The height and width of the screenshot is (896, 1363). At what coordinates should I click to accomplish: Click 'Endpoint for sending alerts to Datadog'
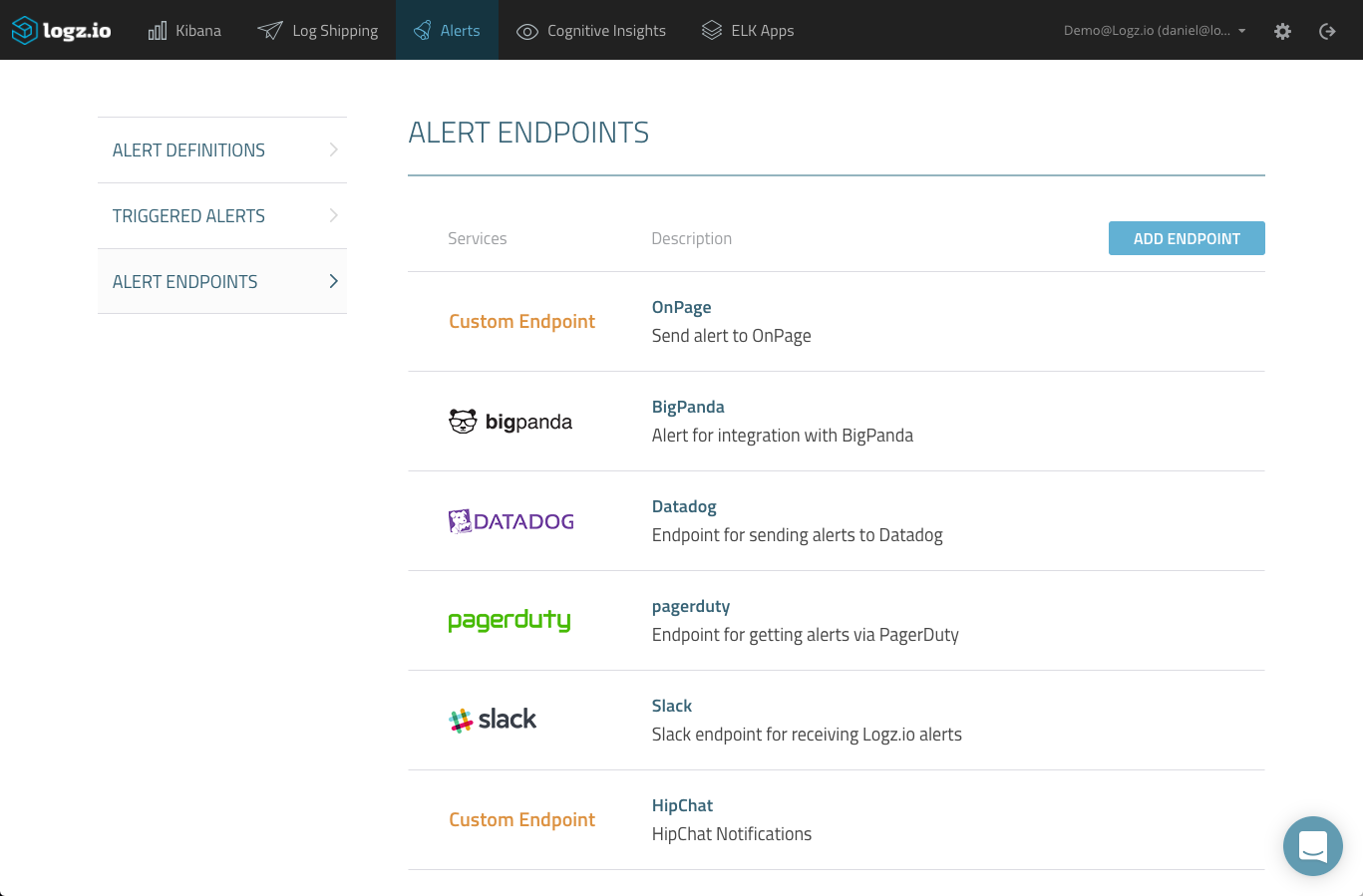pyautogui.click(x=797, y=535)
